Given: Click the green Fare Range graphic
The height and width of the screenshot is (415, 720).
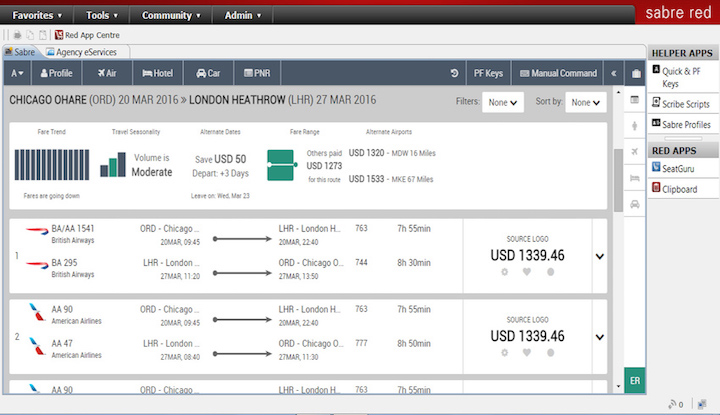Looking at the screenshot, I should point(281,165).
